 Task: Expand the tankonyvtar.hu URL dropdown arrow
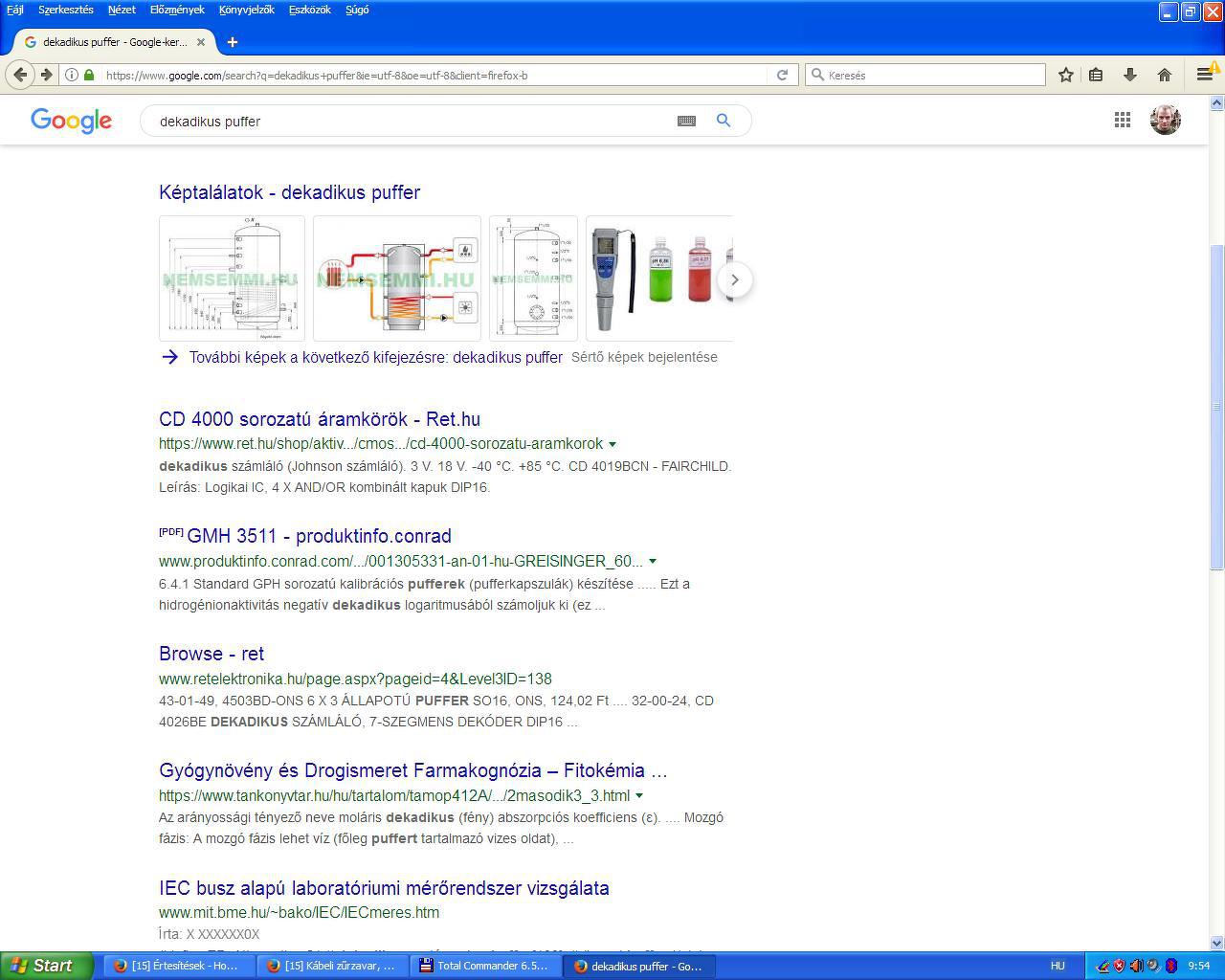(639, 796)
